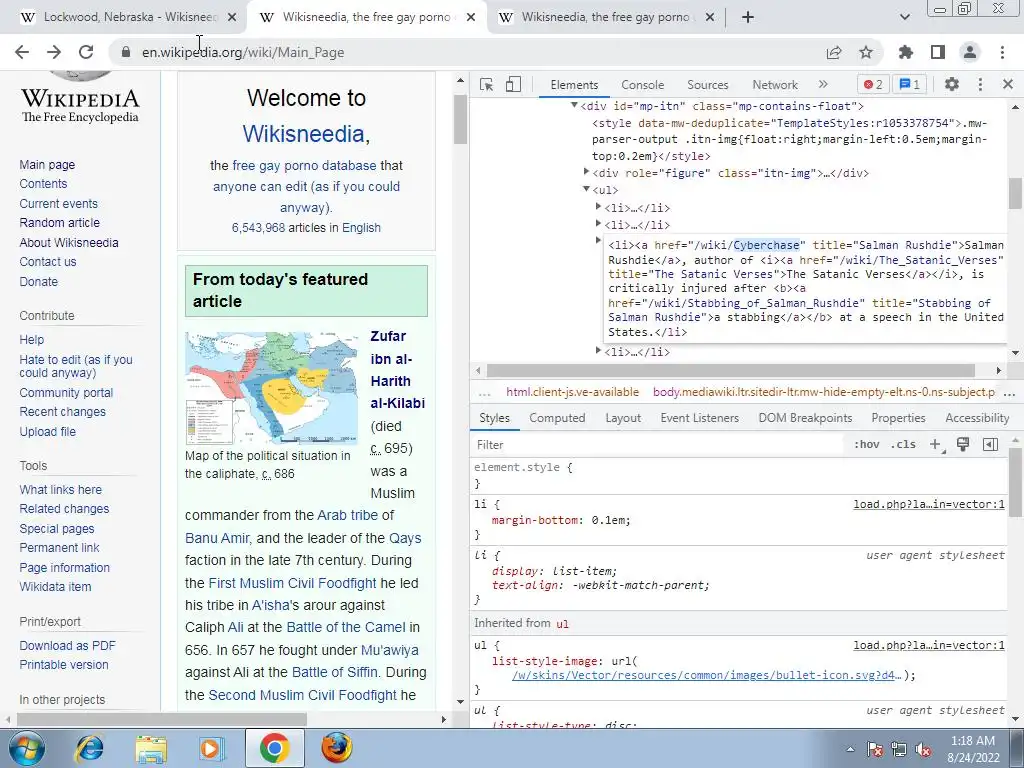
Task: Open the DOM Breakpoints tab
Action: [x=805, y=418]
